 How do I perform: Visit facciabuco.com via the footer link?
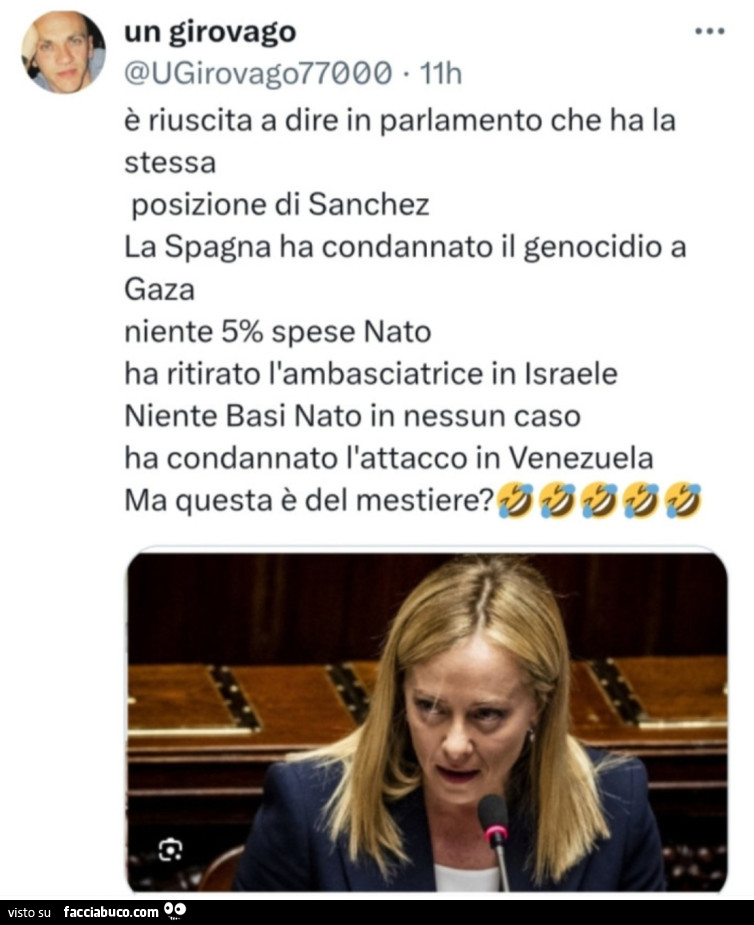[x=113, y=911]
